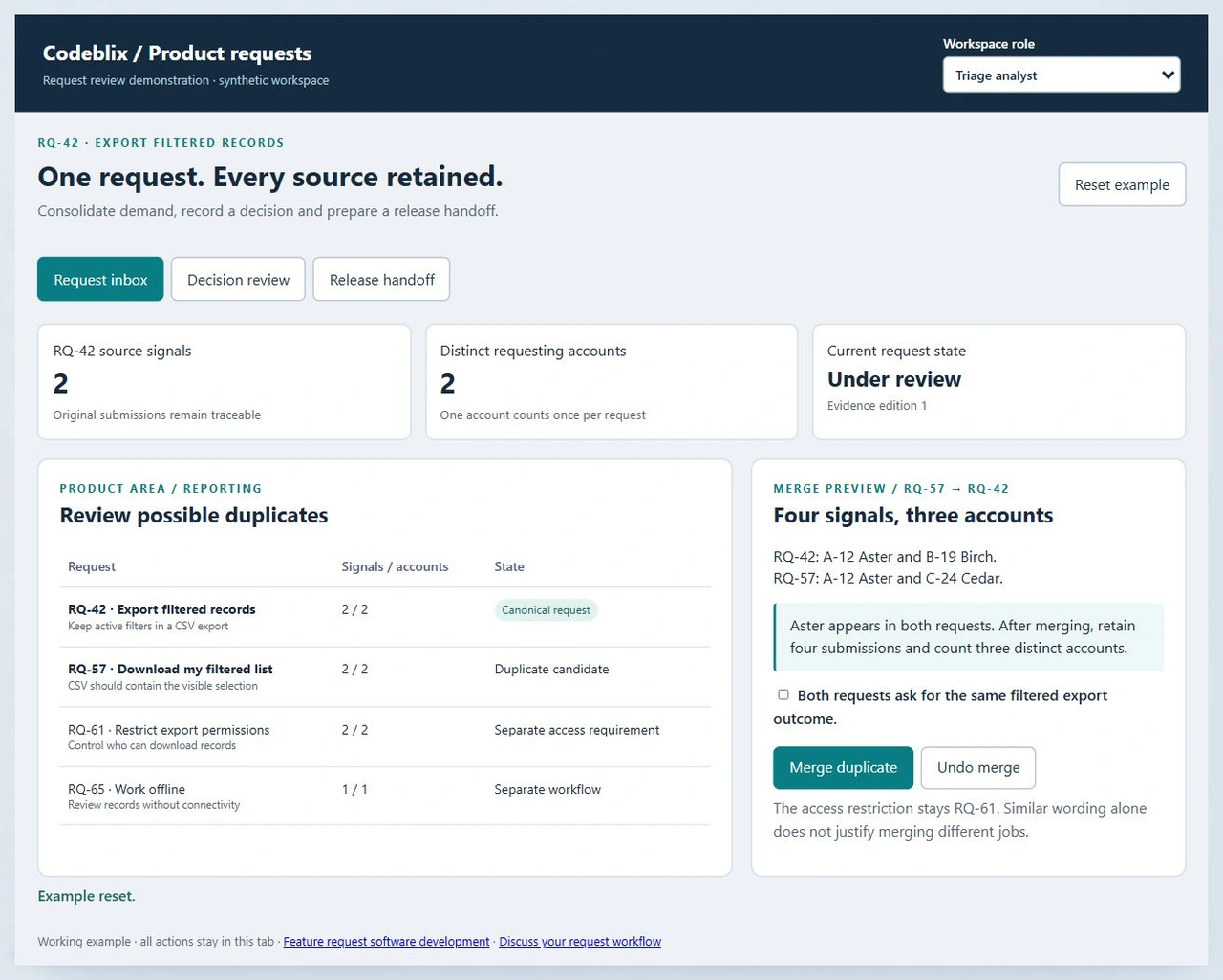The image size is (1223, 980).
Task: Click the Reset example button
Action: (1122, 184)
